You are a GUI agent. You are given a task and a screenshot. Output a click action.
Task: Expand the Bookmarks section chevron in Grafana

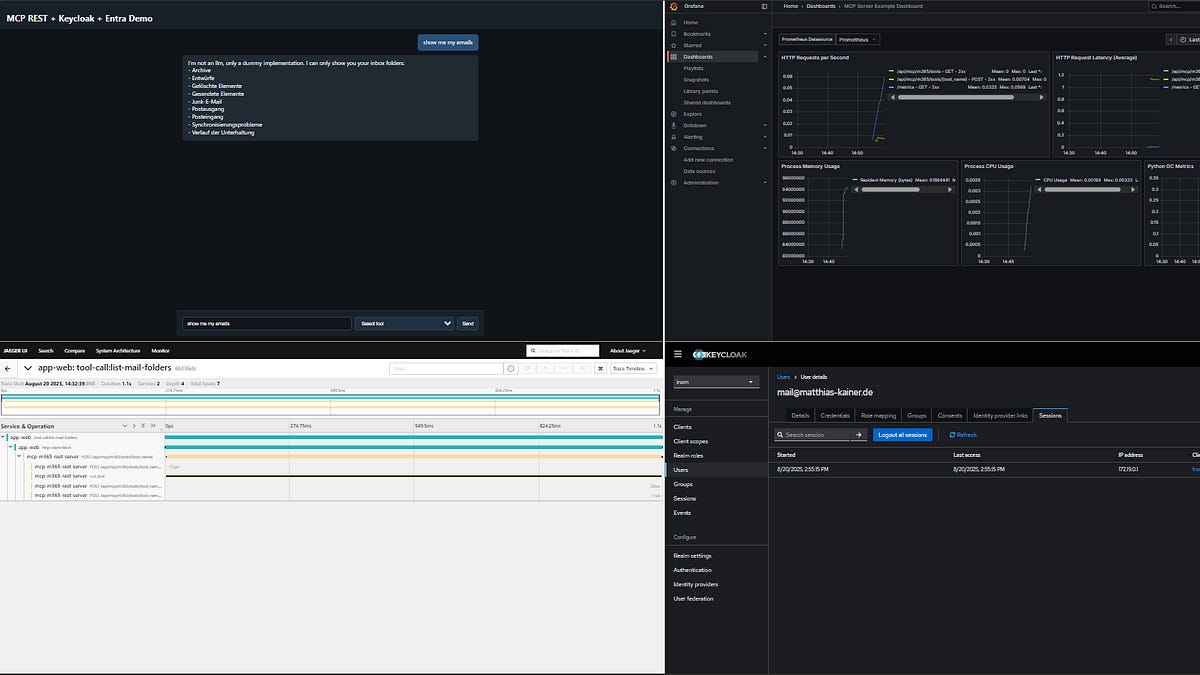point(765,34)
